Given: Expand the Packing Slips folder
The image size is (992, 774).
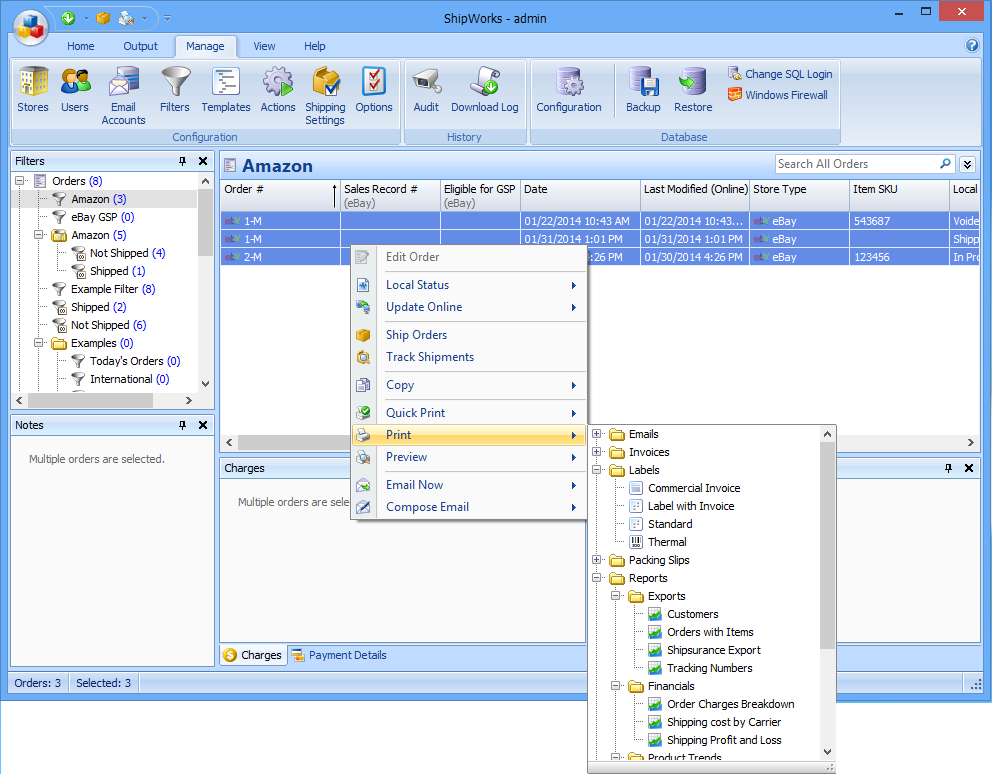Looking at the screenshot, I should tap(597, 560).
